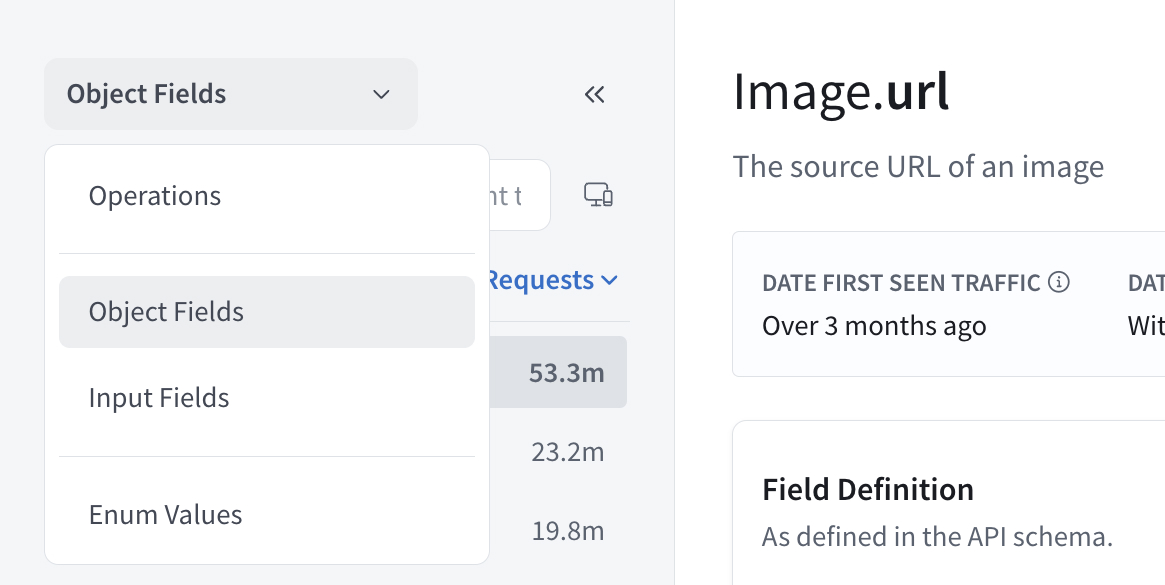Viewport: 1165px width, 585px height.
Task: Click the info icon beside Date First Seen Traffic
Action: point(1059,283)
